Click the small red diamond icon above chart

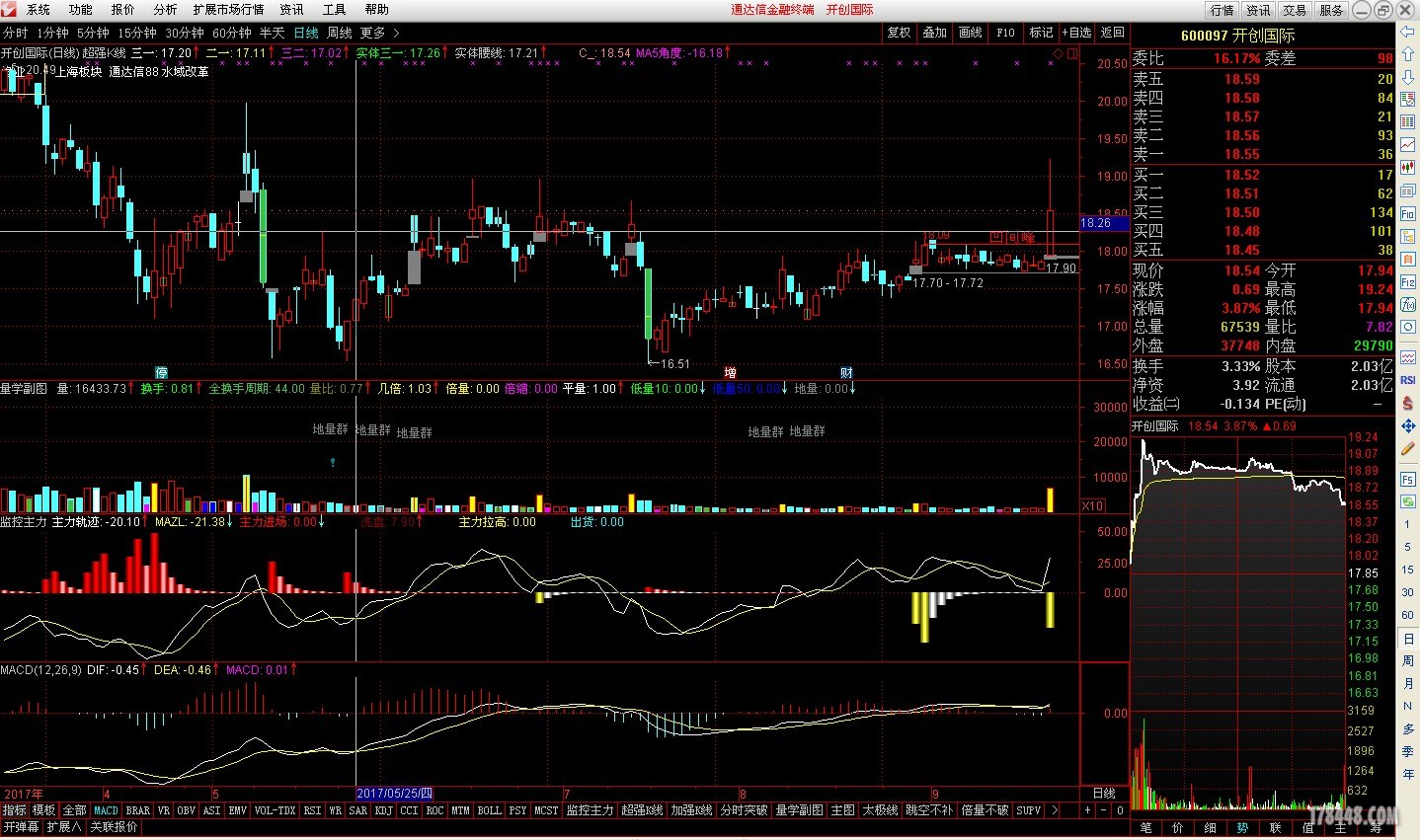click(x=1059, y=52)
